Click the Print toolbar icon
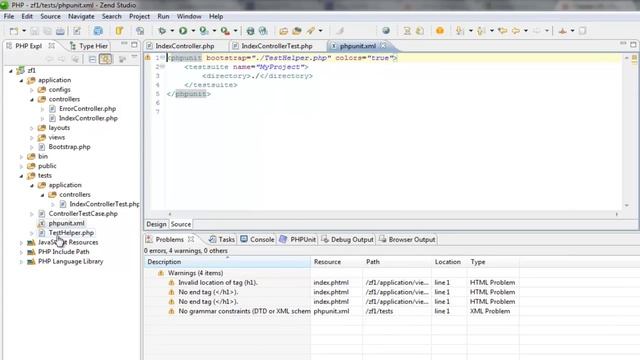 [x=60, y=31]
